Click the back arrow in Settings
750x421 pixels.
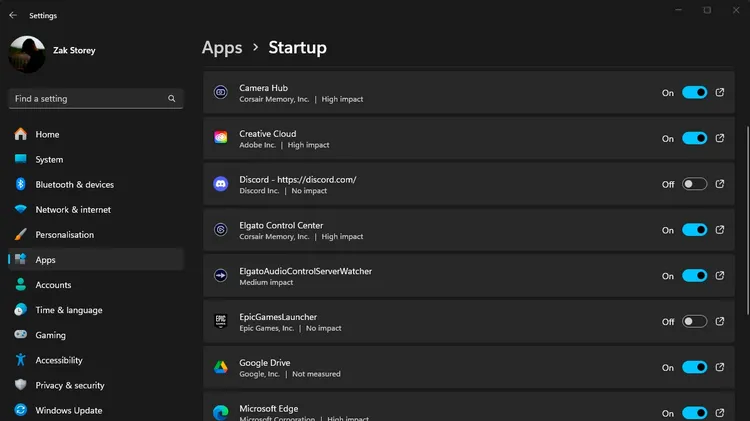pyautogui.click(x=13, y=15)
